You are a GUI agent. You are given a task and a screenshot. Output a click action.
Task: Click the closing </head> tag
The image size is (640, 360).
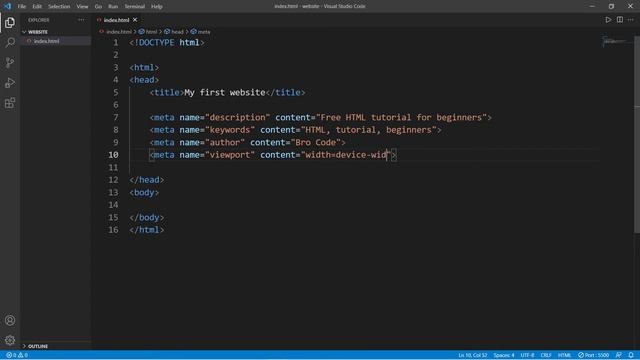(147, 180)
